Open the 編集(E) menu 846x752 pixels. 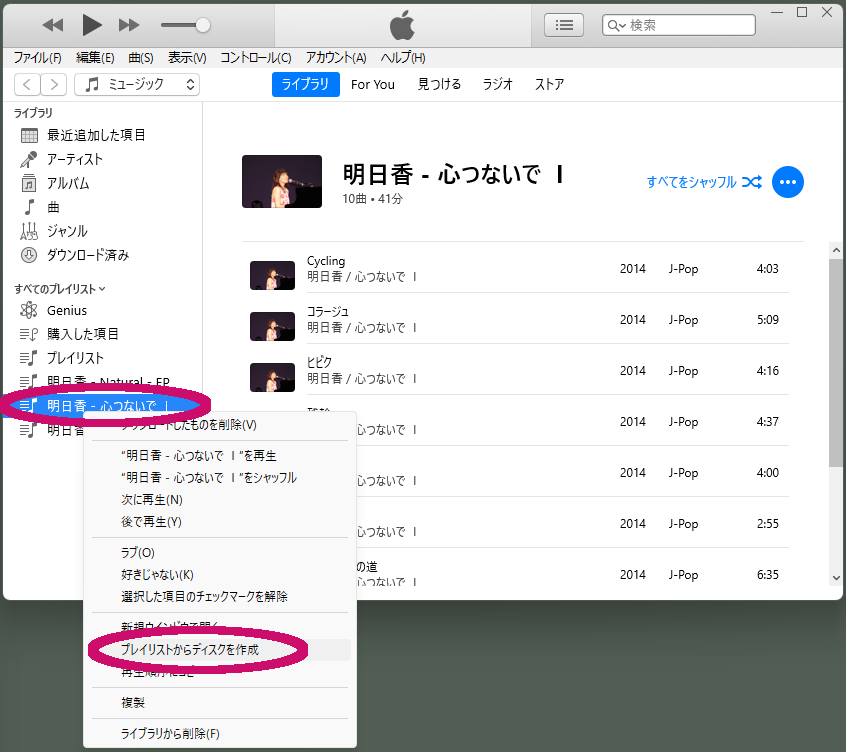pyautogui.click(x=95, y=58)
